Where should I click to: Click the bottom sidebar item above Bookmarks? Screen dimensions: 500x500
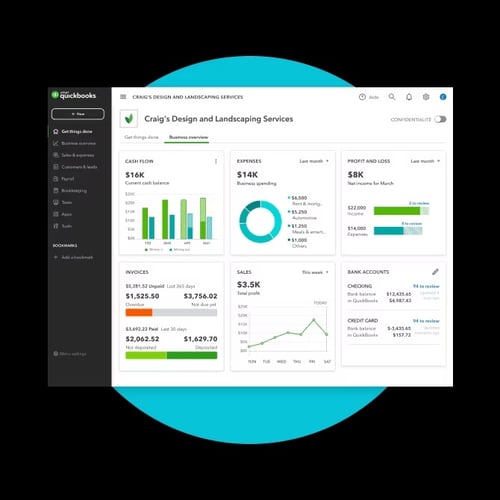click(62, 226)
